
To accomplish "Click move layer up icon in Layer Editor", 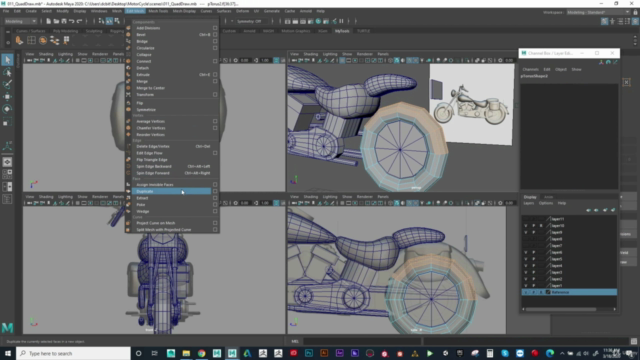I will click(588, 210).
